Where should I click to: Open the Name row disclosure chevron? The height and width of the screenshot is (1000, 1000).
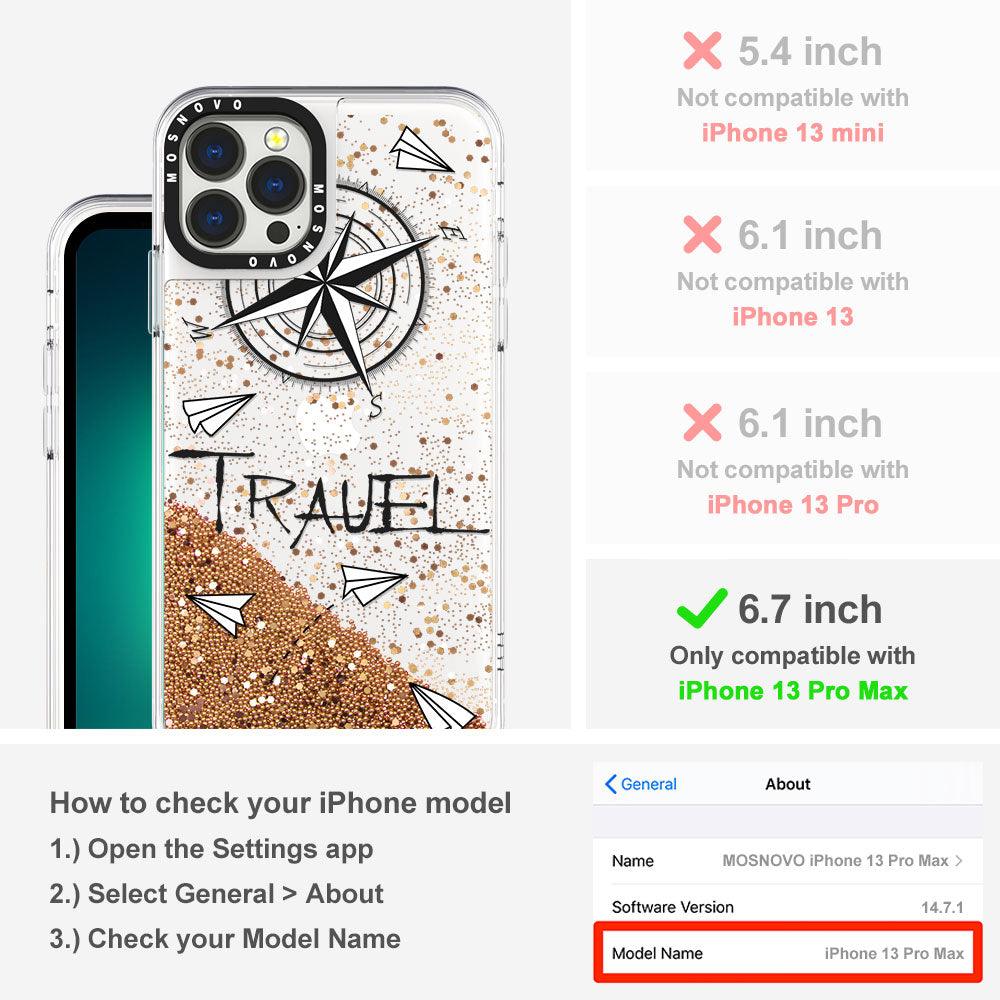click(x=959, y=860)
